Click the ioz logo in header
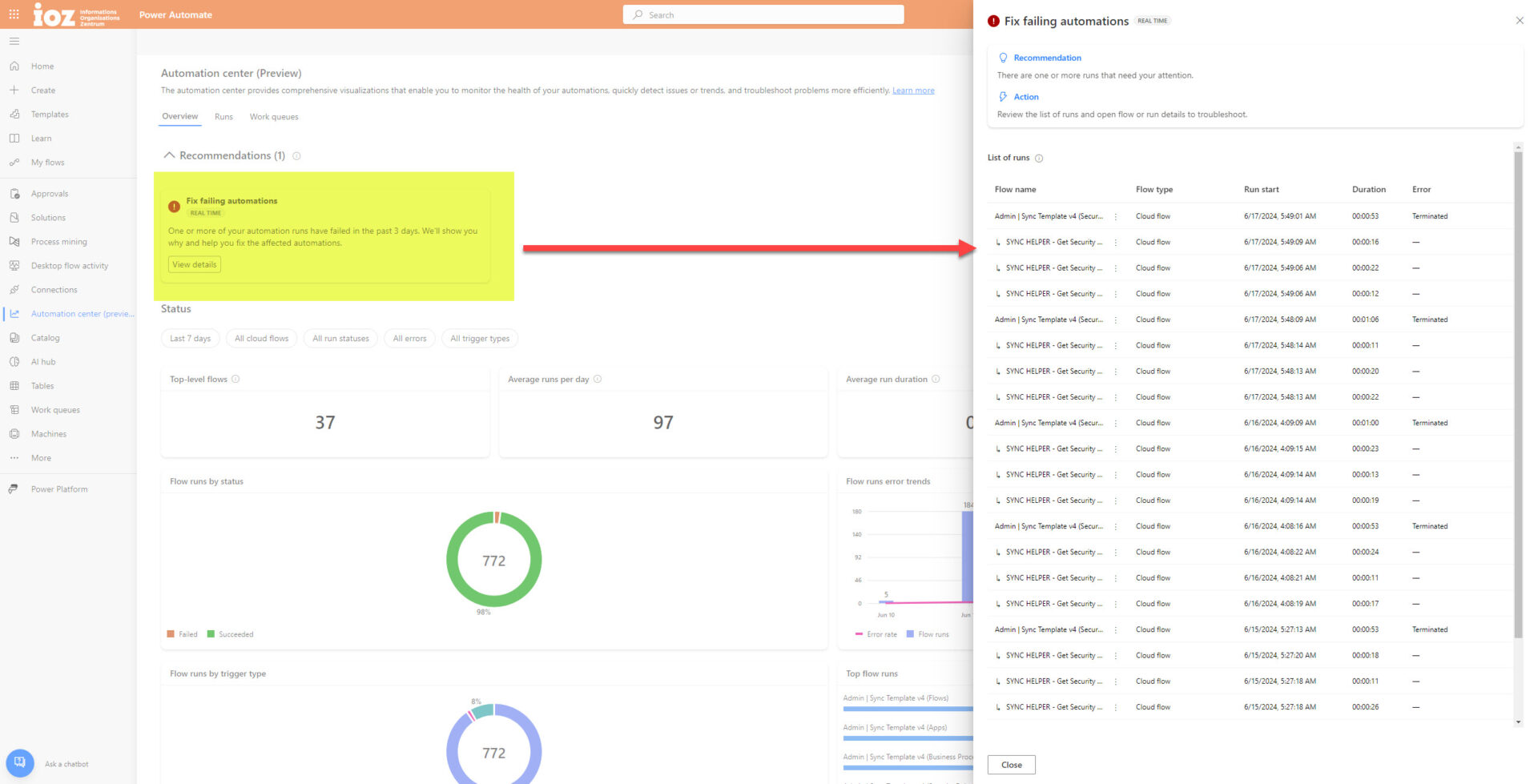This screenshot has width=1538, height=784. tap(76, 14)
